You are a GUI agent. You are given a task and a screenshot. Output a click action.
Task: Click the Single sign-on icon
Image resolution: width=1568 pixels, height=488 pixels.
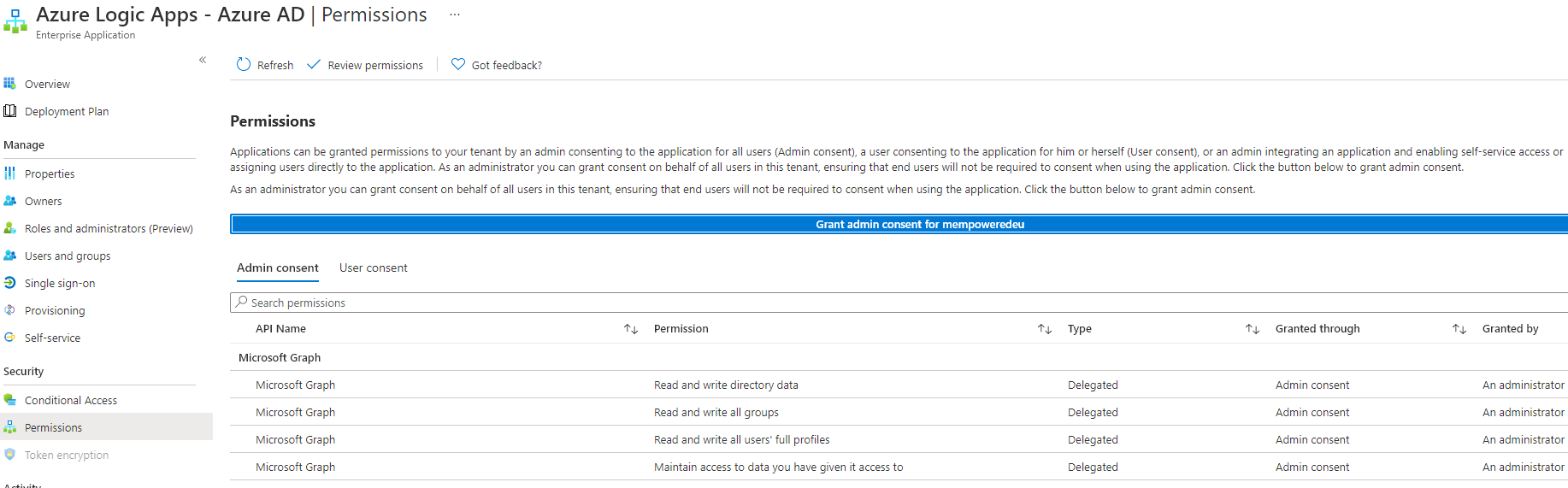coord(10,283)
